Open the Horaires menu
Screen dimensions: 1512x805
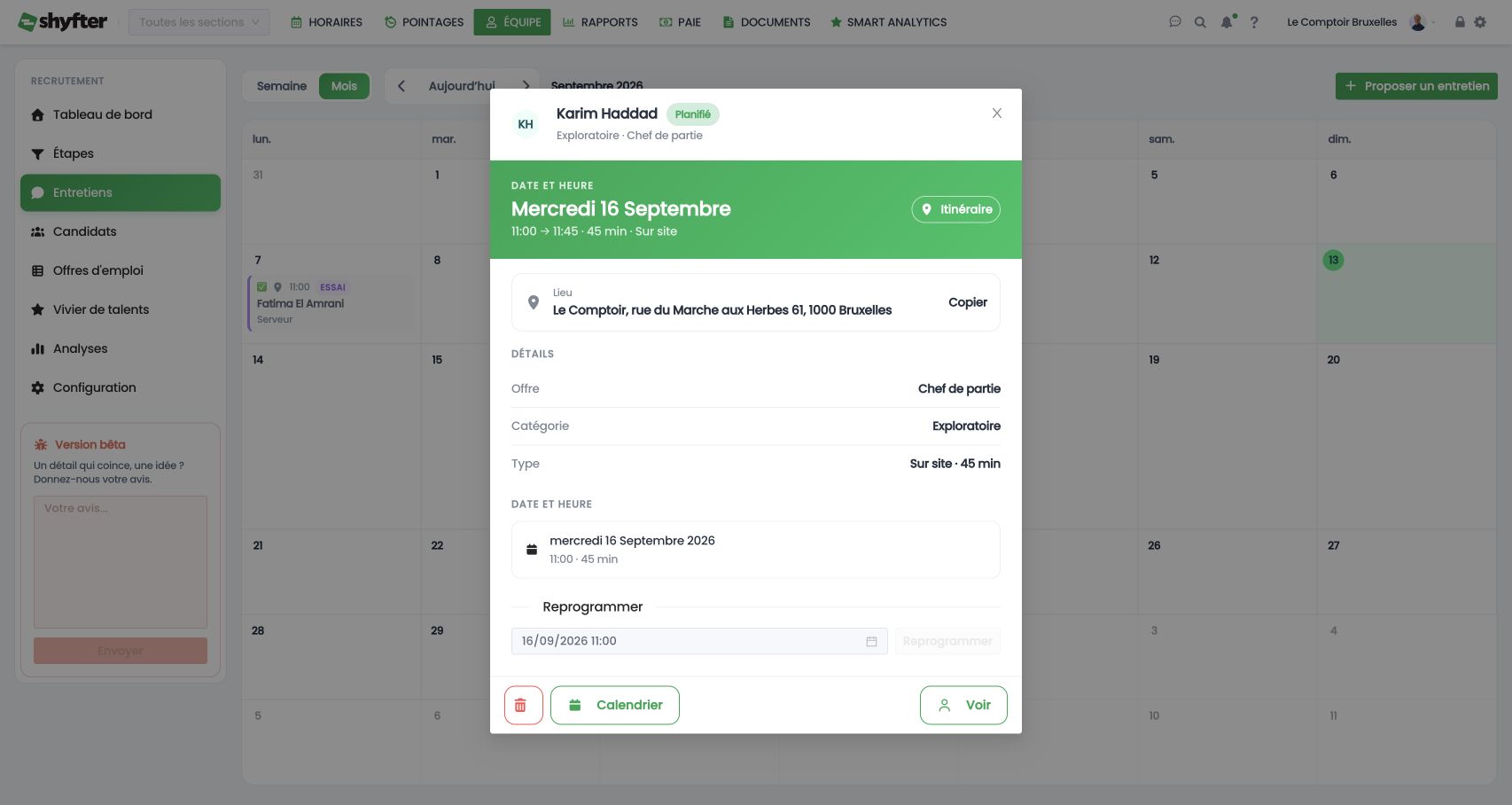tap(326, 22)
